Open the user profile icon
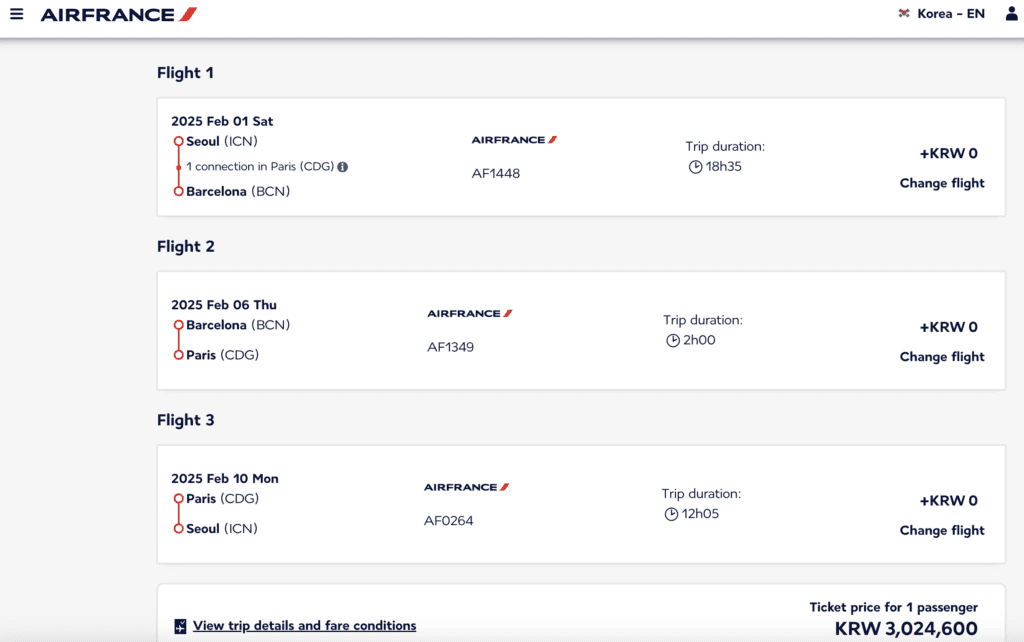 [x=1011, y=14]
